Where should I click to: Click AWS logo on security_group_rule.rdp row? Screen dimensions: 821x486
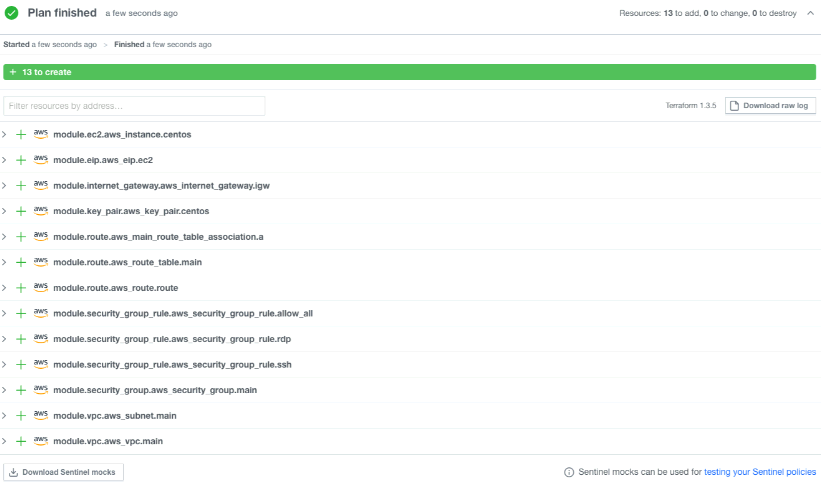[41, 339]
